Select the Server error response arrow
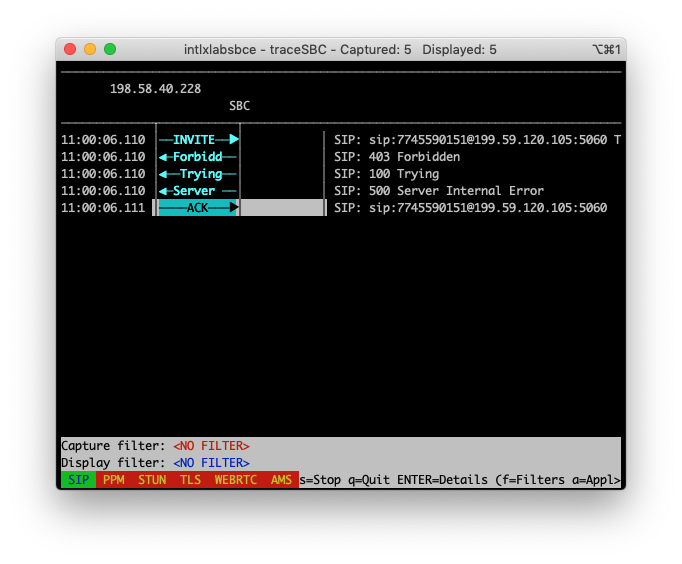Image resolution: width=682 pixels, height=564 pixels. 198,190
